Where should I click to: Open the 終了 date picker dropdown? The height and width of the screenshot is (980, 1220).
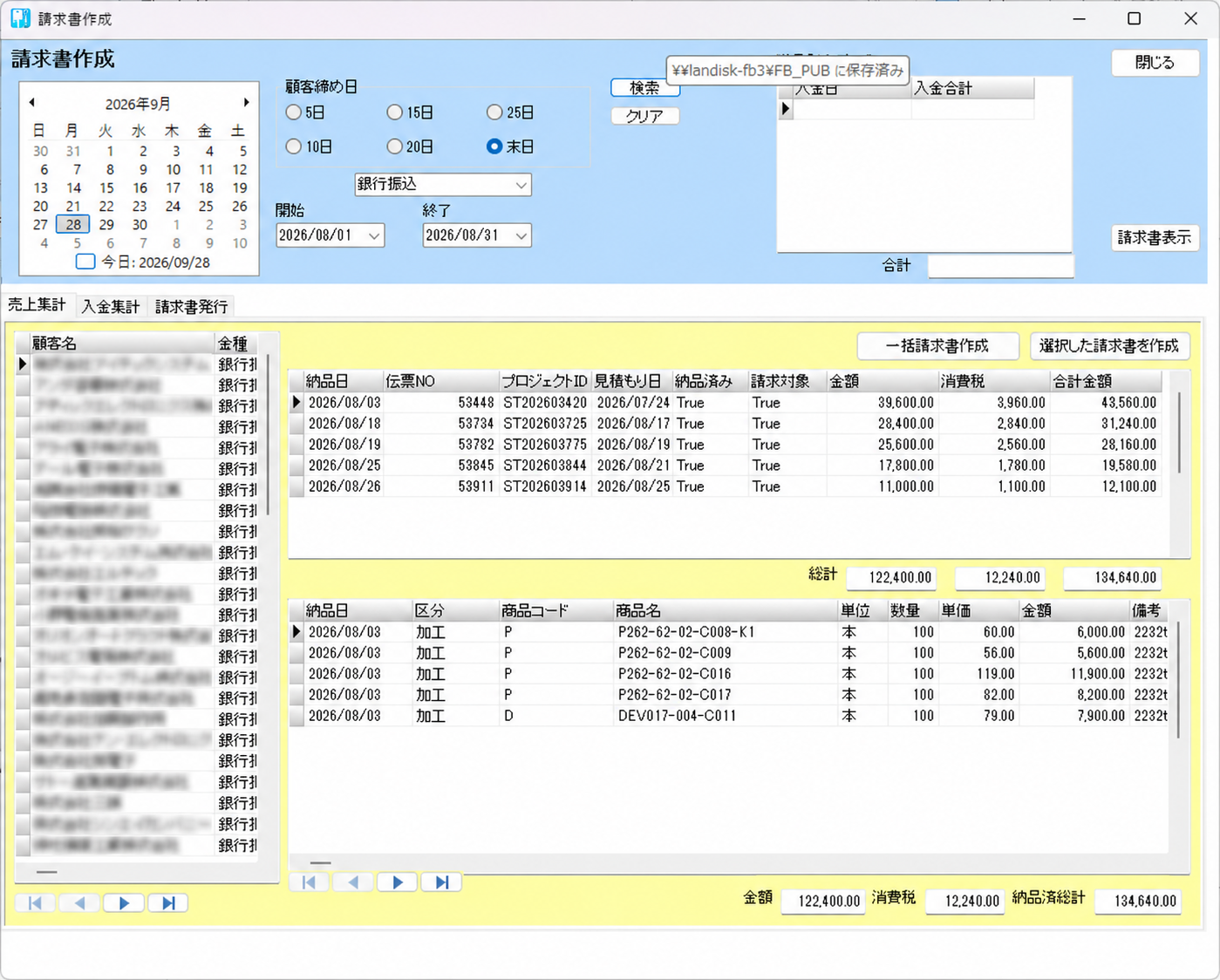(x=521, y=235)
